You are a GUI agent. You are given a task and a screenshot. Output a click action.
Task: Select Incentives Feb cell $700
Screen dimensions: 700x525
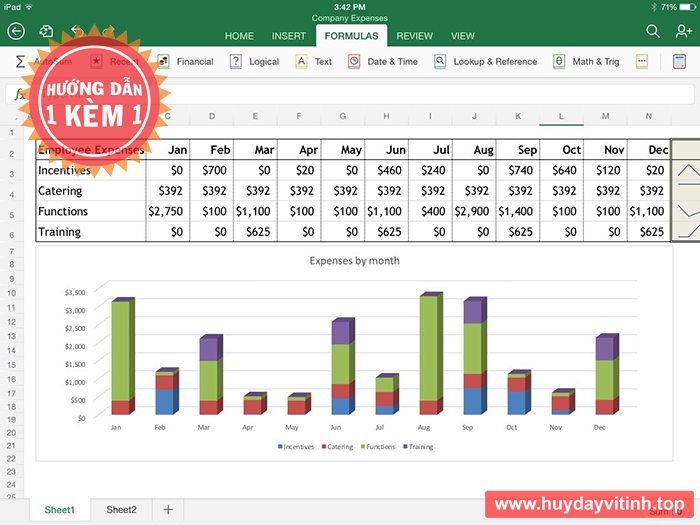pyautogui.click(x=212, y=170)
